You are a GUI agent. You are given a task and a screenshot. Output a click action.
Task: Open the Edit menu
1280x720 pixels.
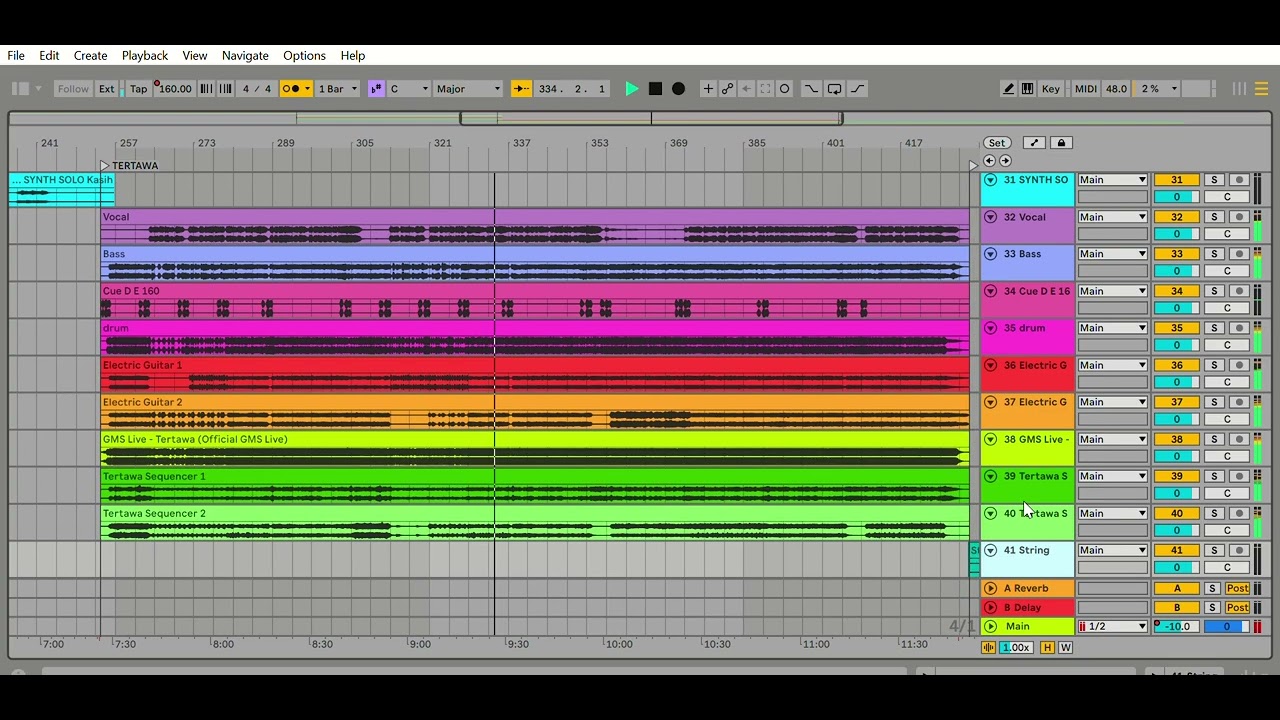point(49,56)
